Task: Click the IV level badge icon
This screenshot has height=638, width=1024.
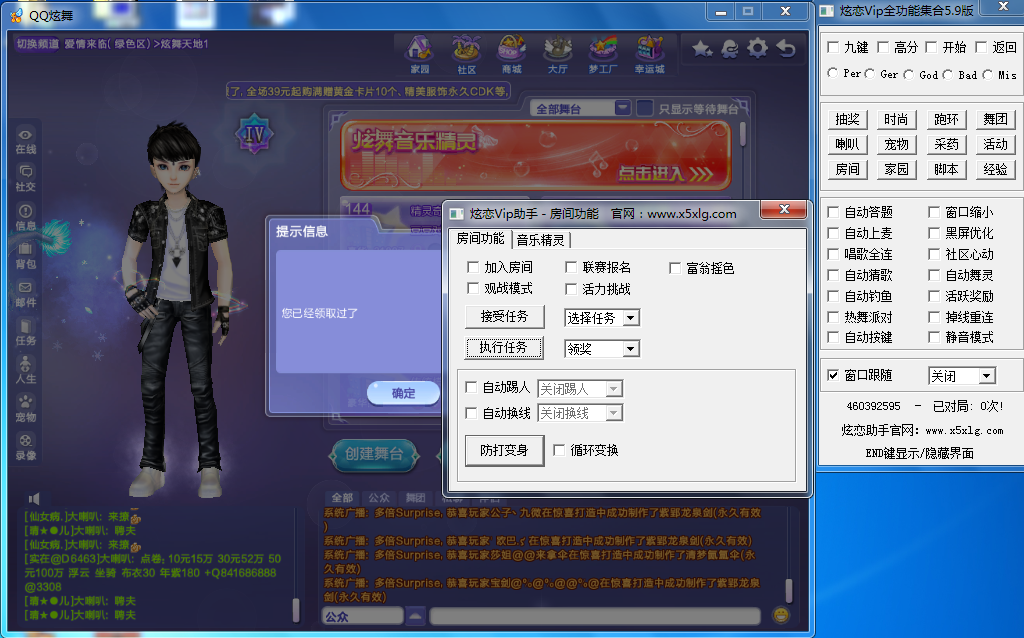Action: 254,134
